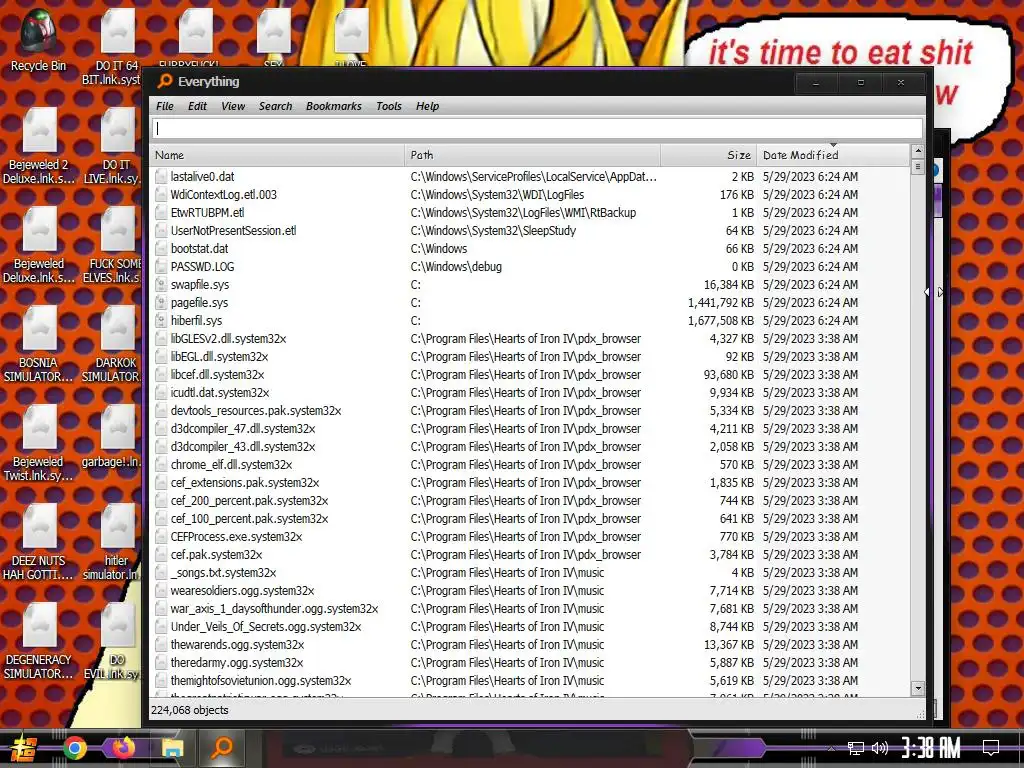This screenshot has height=768, width=1024.
Task: Open DEGENERACY SIMULATOR desktop shortcut
Action: [39, 641]
